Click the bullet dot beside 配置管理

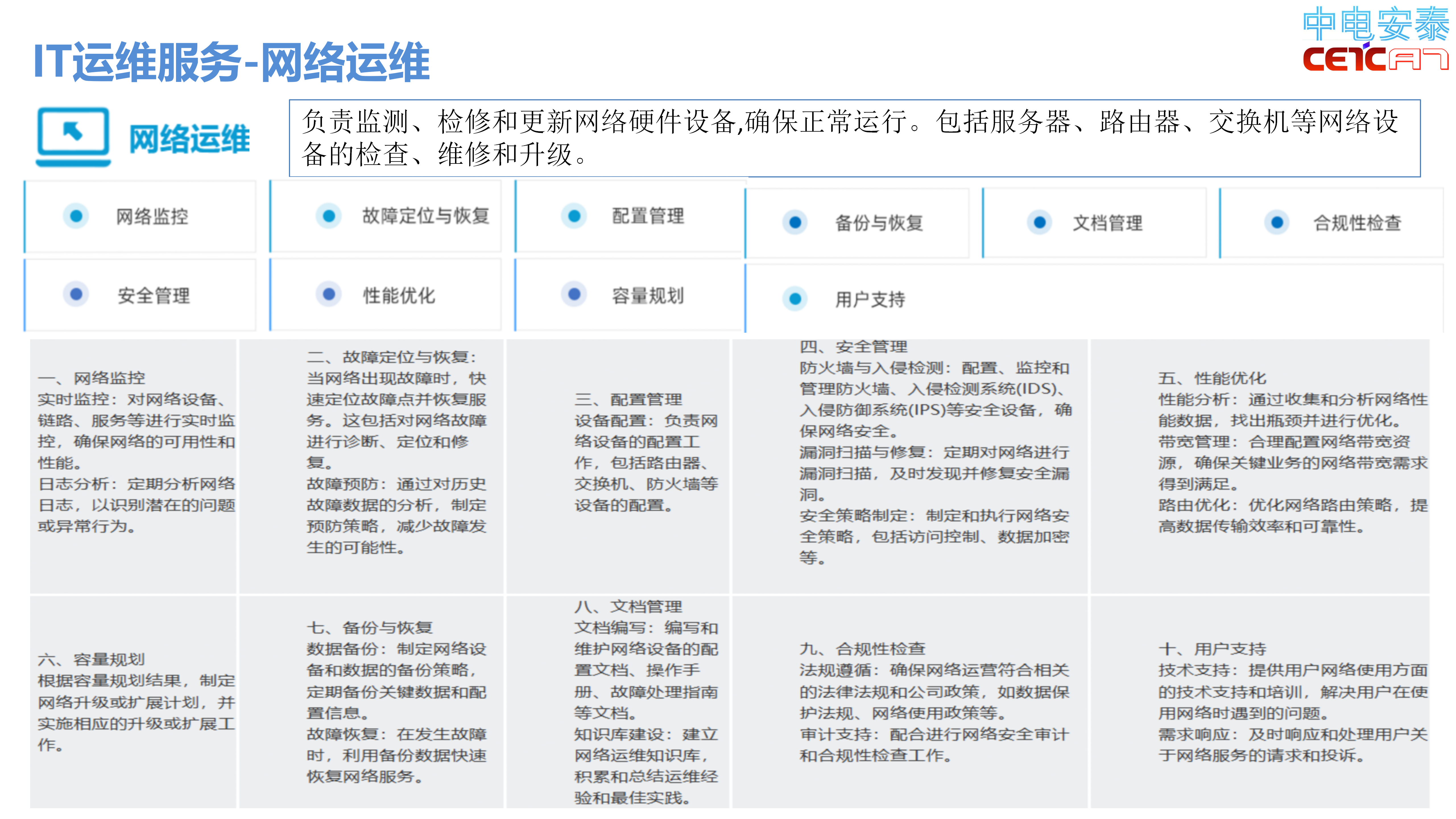point(574,215)
